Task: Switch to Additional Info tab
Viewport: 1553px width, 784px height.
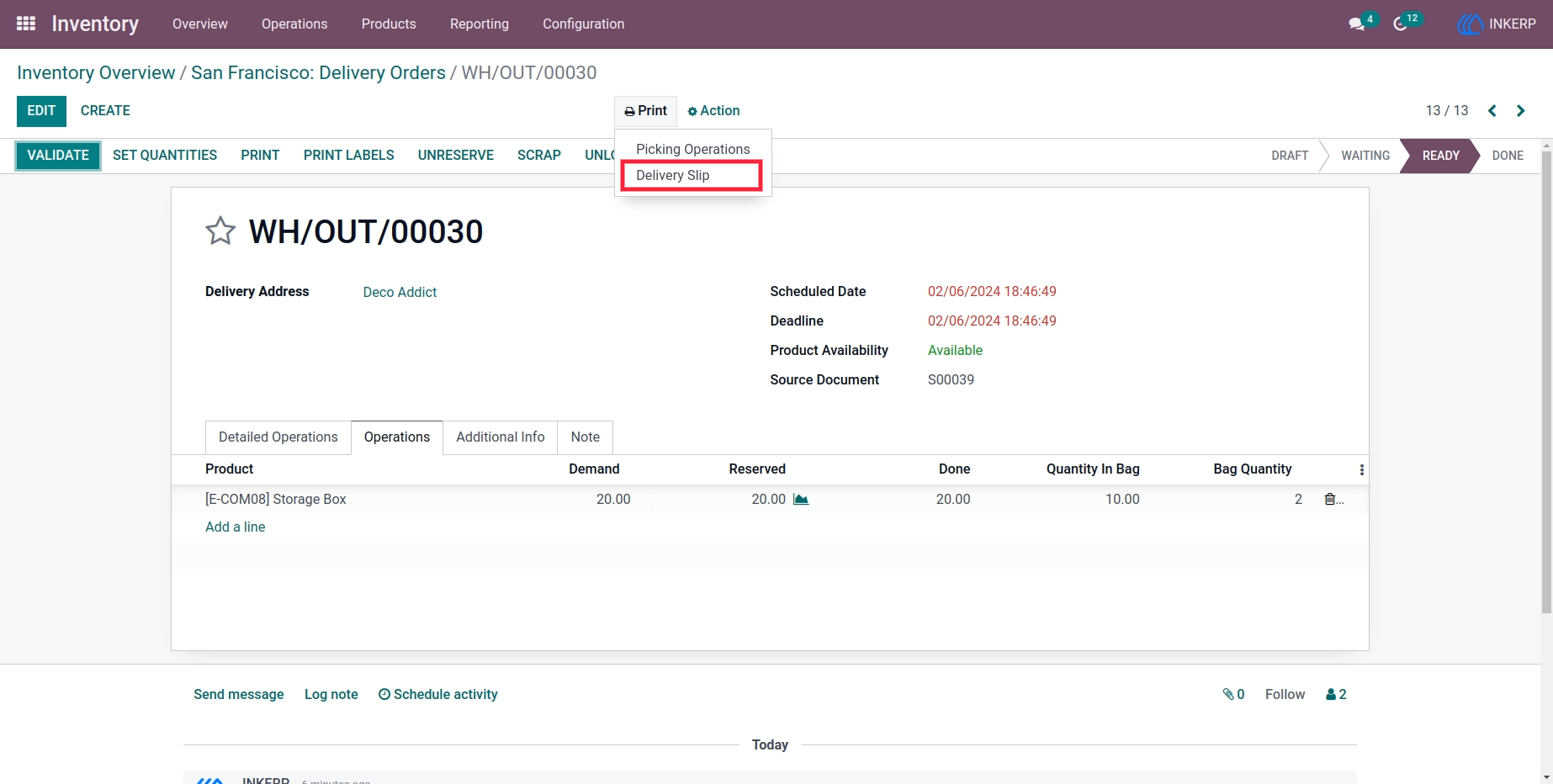Action: (501, 437)
